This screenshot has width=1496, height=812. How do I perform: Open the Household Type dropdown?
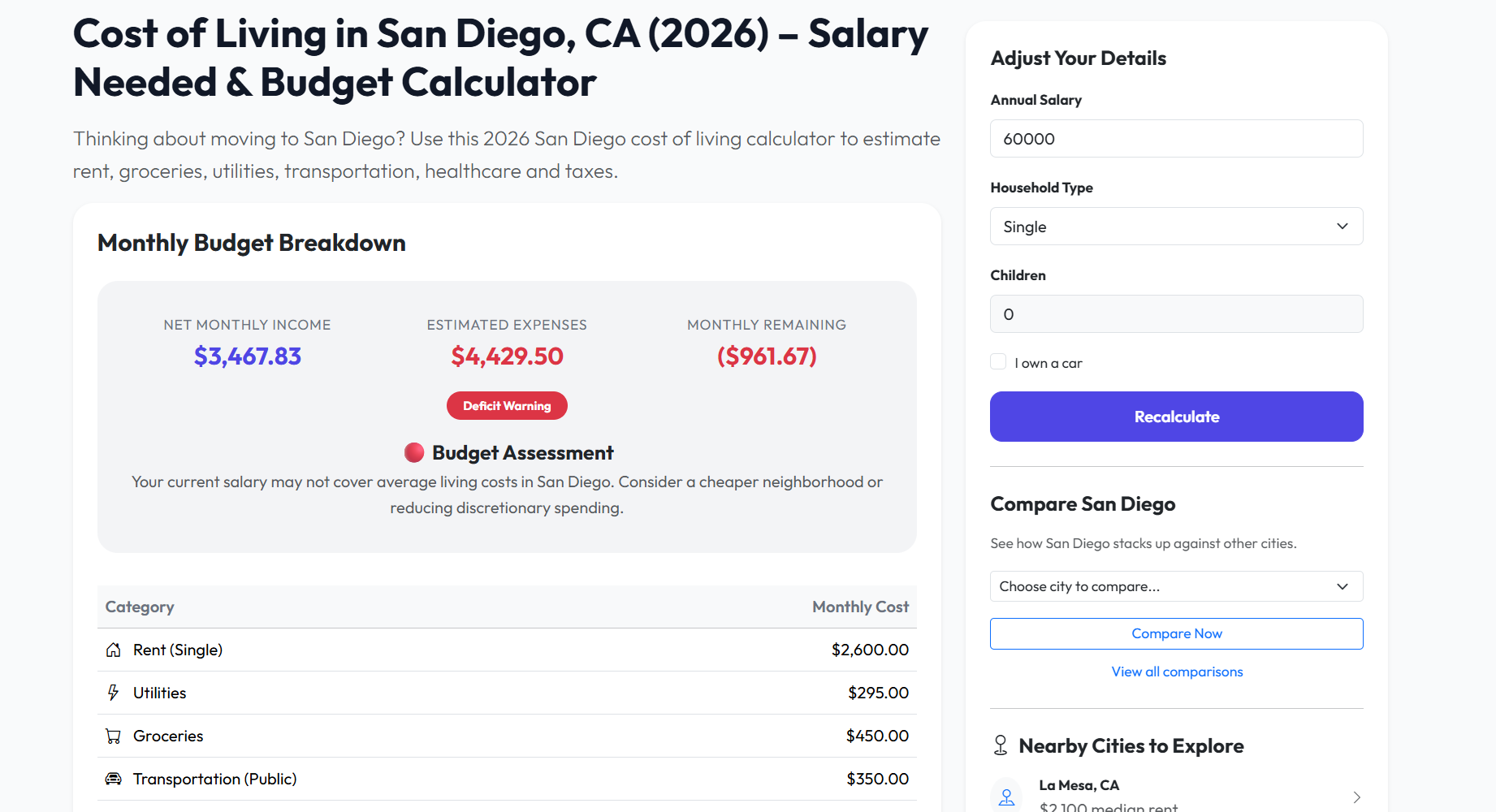pos(1176,226)
